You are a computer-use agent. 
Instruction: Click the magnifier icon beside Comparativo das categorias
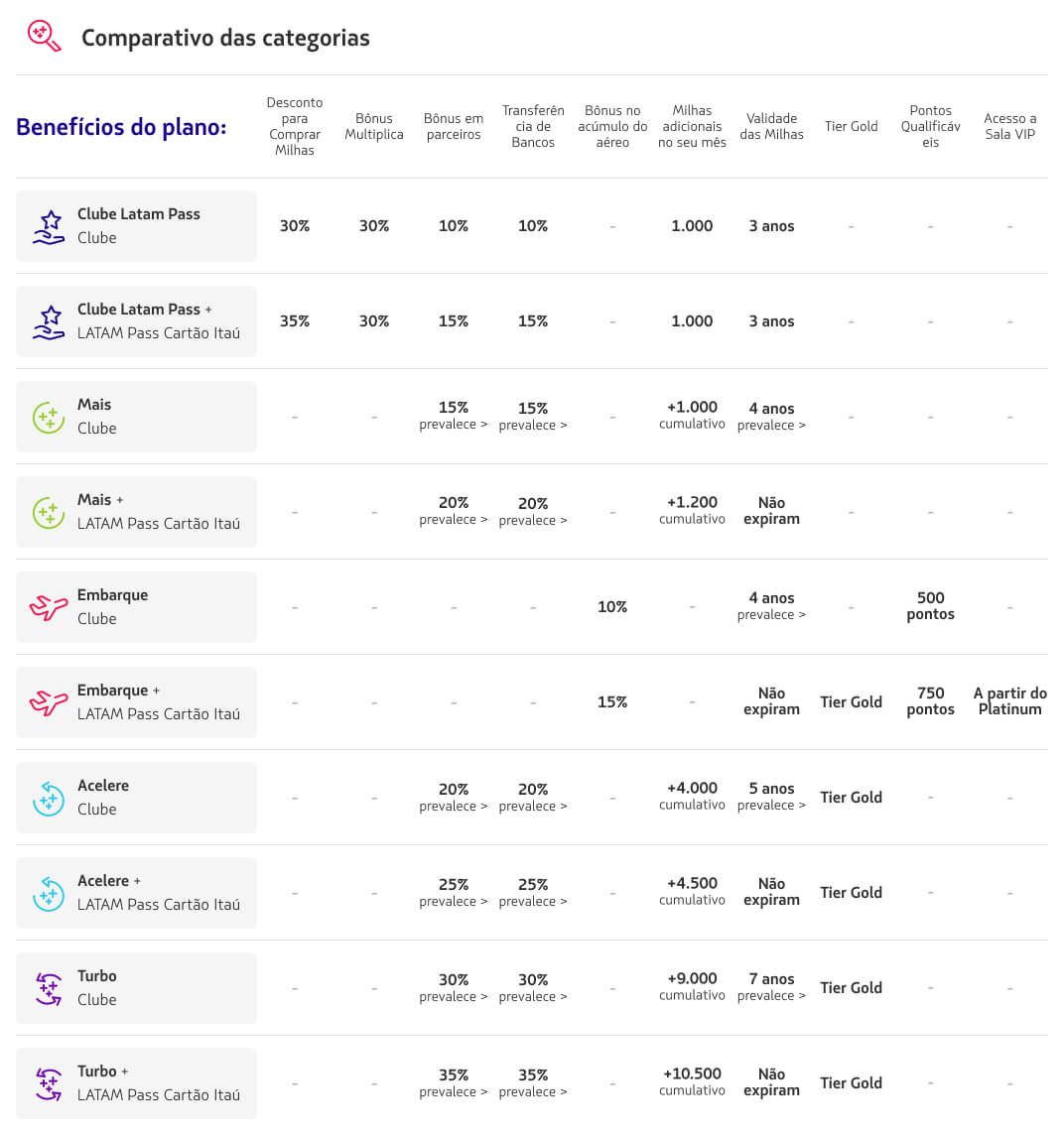44,37
